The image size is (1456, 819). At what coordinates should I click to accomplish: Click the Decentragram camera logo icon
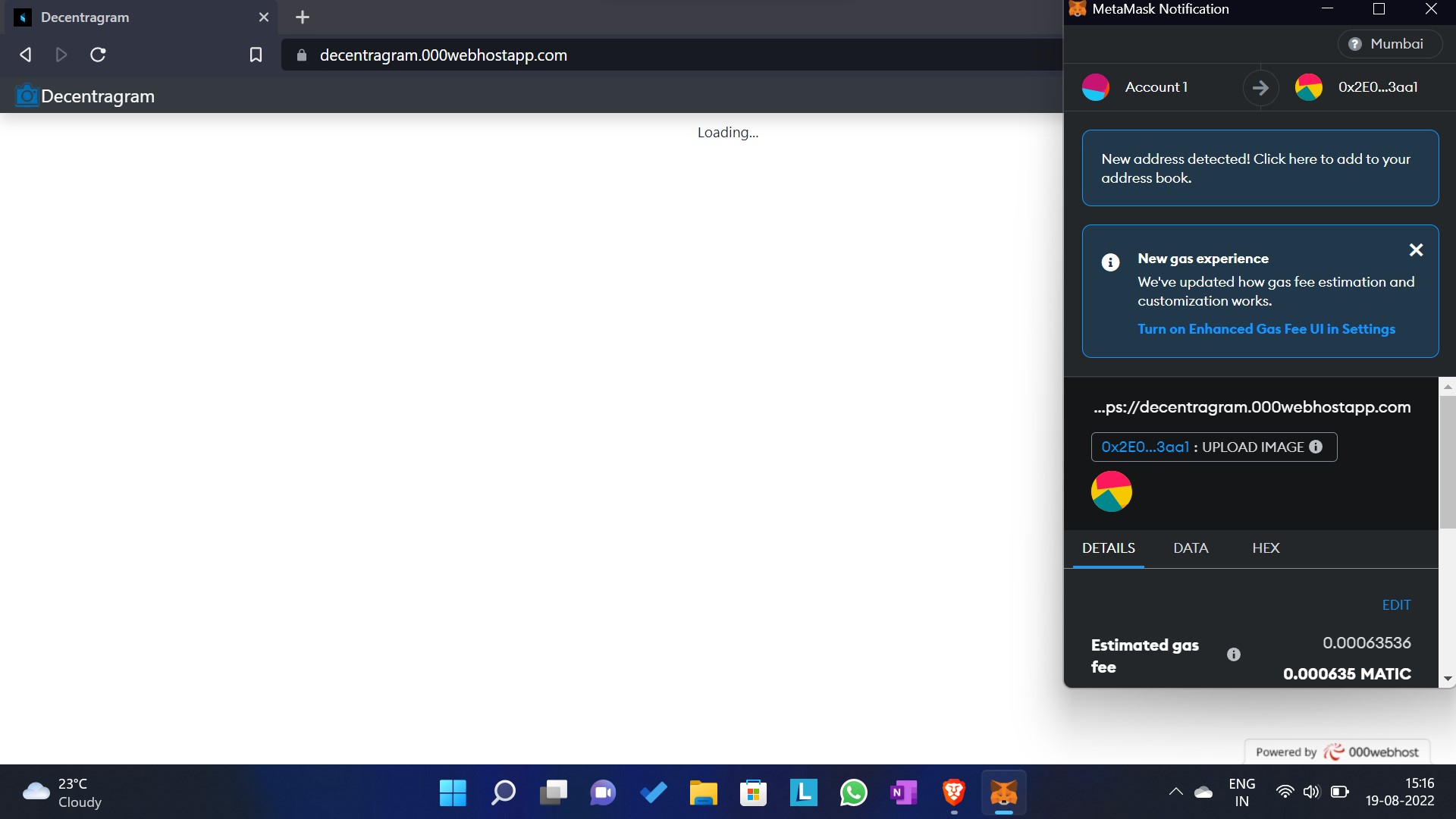coord(27,96)
